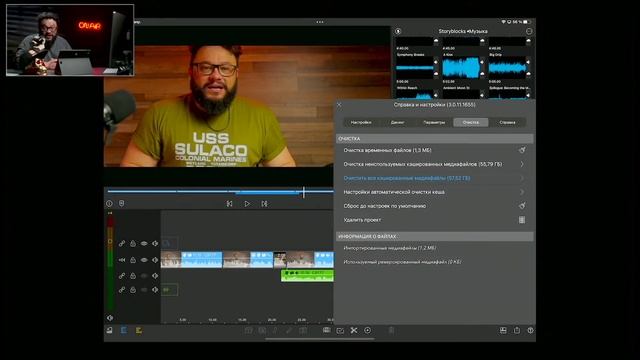Mute the main video track audio

[x=155, y=260]
